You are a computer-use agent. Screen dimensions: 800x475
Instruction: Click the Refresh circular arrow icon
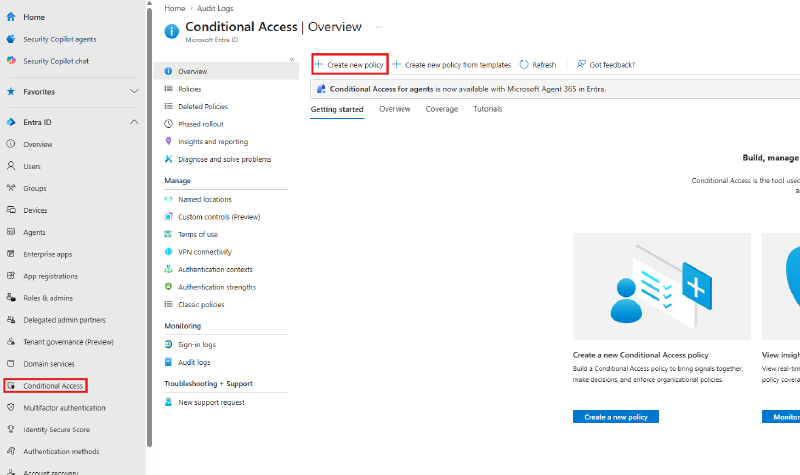[x=524, y=64]
